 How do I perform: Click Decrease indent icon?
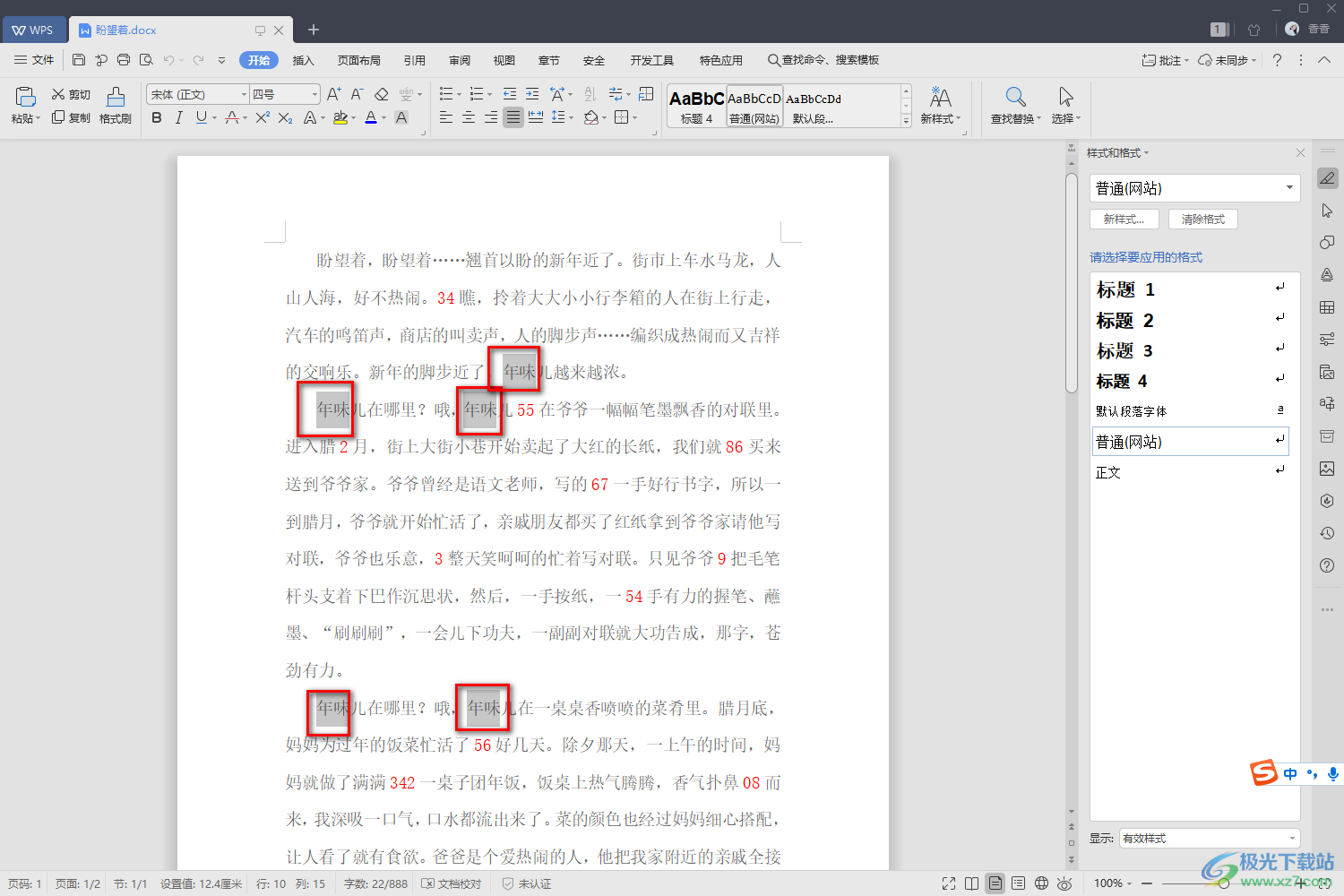coord(510,94)
